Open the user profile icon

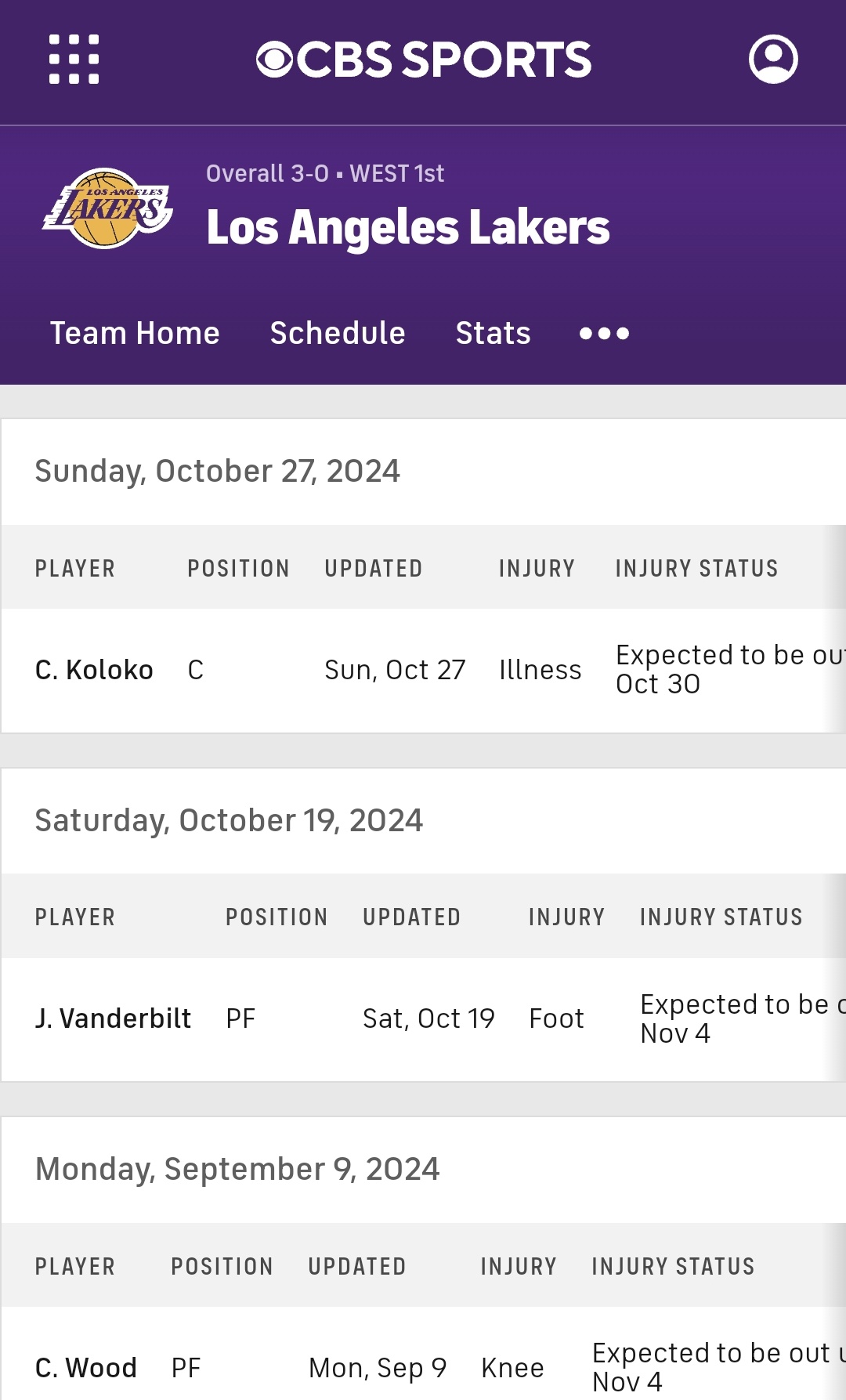point(773,59)
